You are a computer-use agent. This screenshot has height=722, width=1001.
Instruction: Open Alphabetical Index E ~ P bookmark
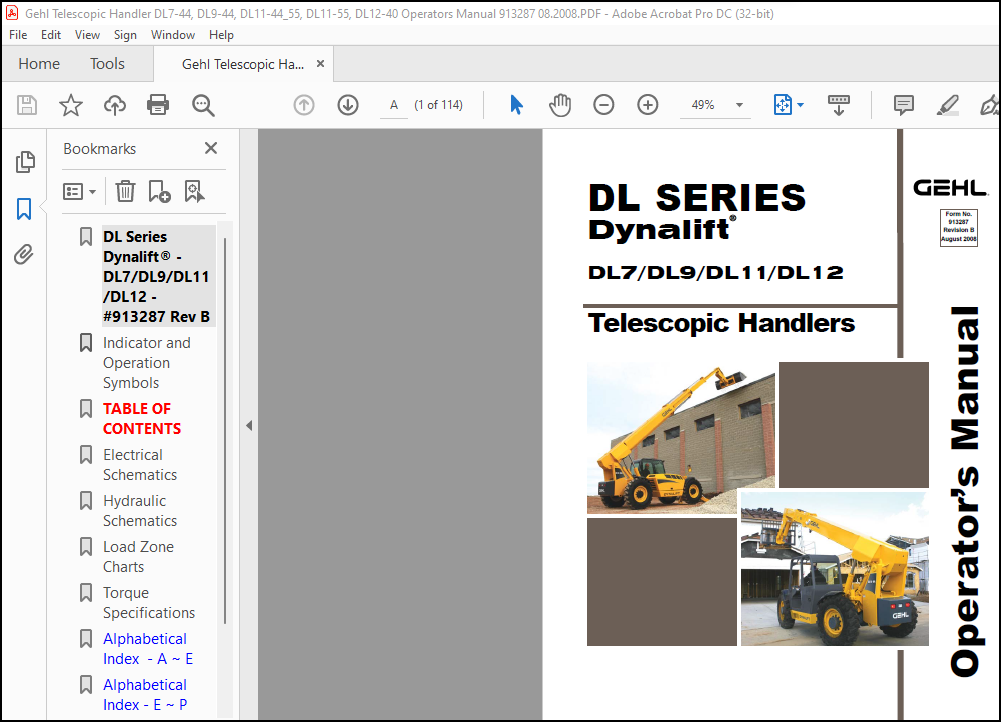tap(145, 695)
